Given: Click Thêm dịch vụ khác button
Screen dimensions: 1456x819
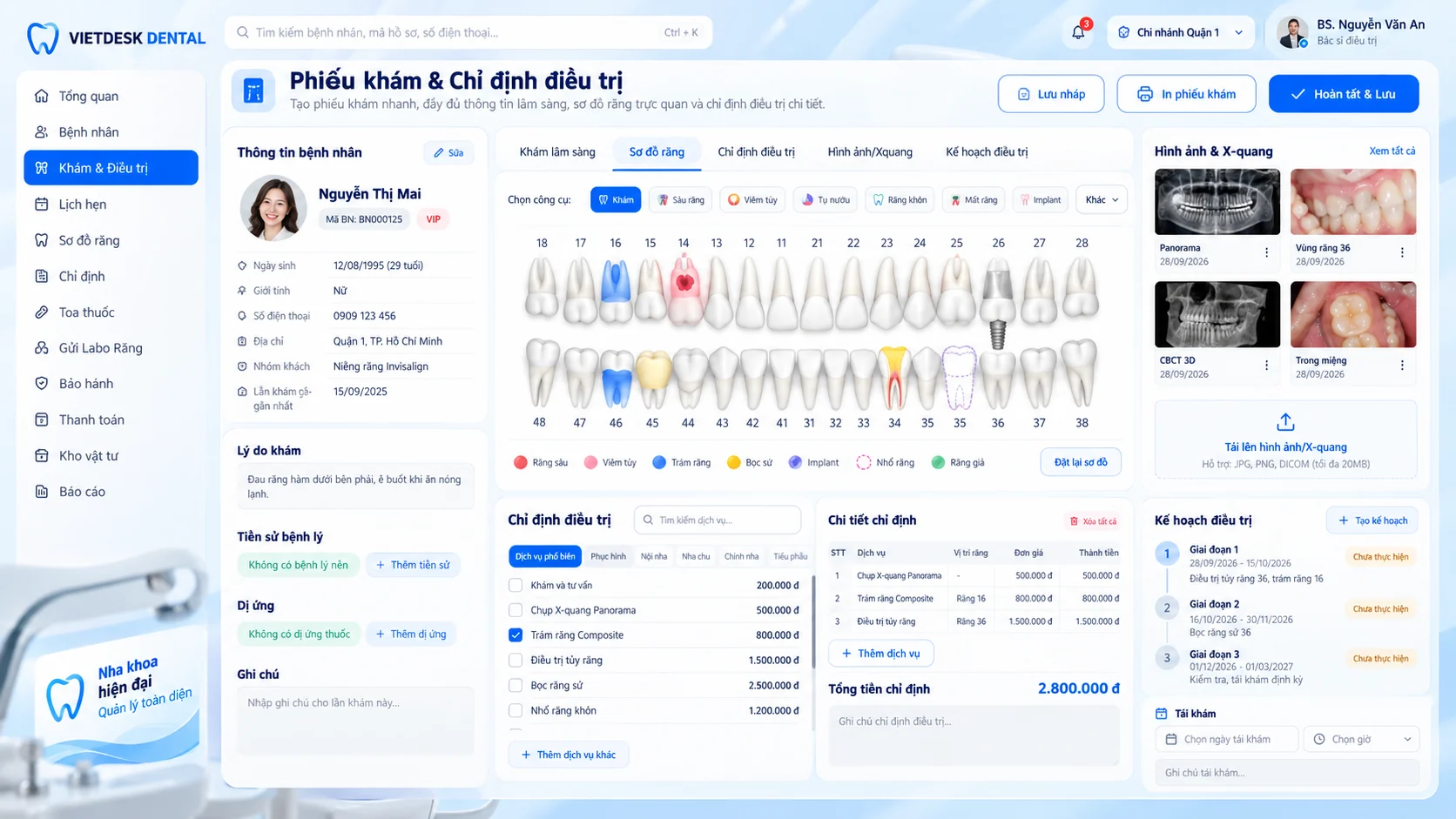Looking at the screenshot, I should point(568,755).
